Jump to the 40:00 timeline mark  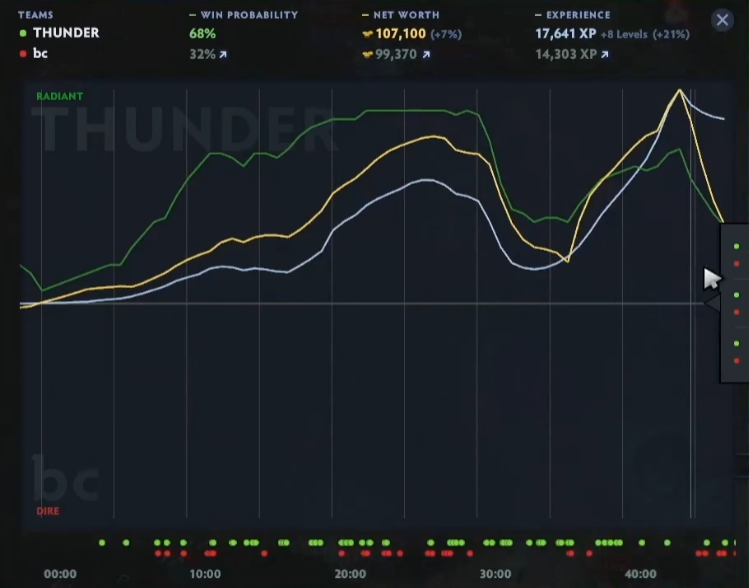[x=640, y=574]
